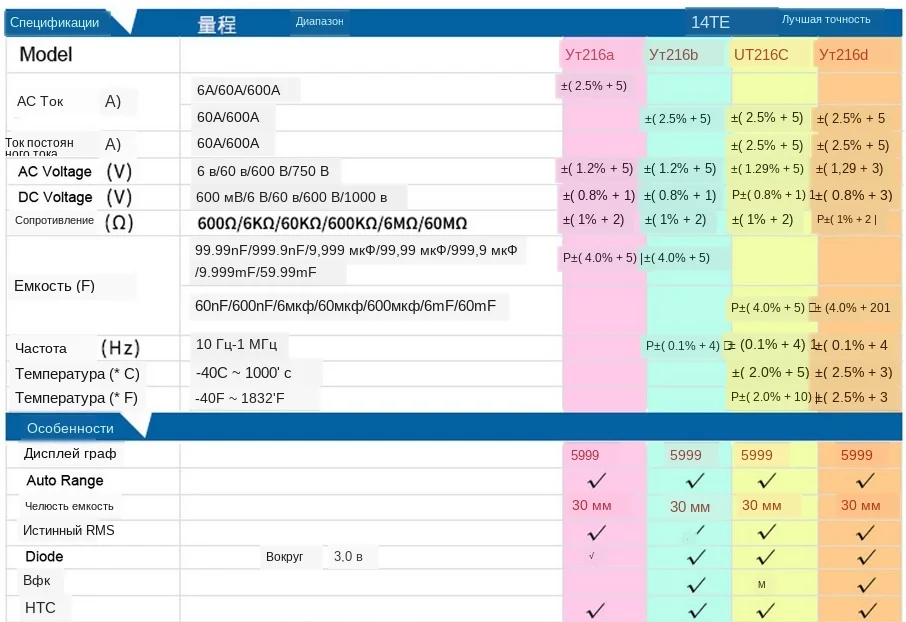This screenshot has height=622, width=906.
Task: Click the 600 мВ/6 В/60 в/600 В/1000 в range
Action: pyautogui.click(x=291, y=197)
